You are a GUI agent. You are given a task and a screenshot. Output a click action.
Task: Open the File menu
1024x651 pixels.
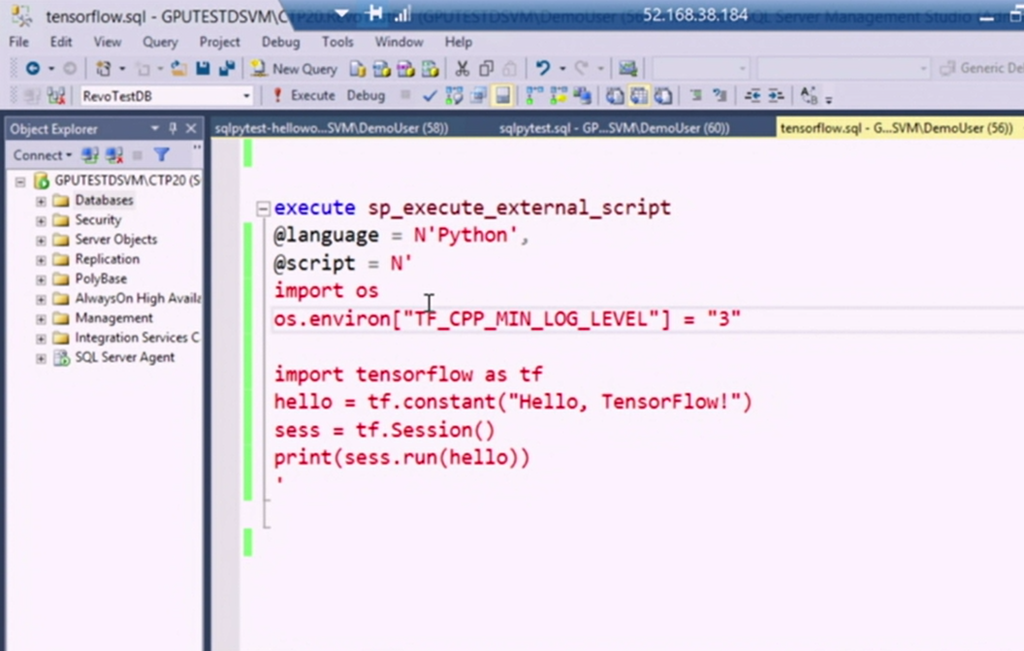coord(19,42)
